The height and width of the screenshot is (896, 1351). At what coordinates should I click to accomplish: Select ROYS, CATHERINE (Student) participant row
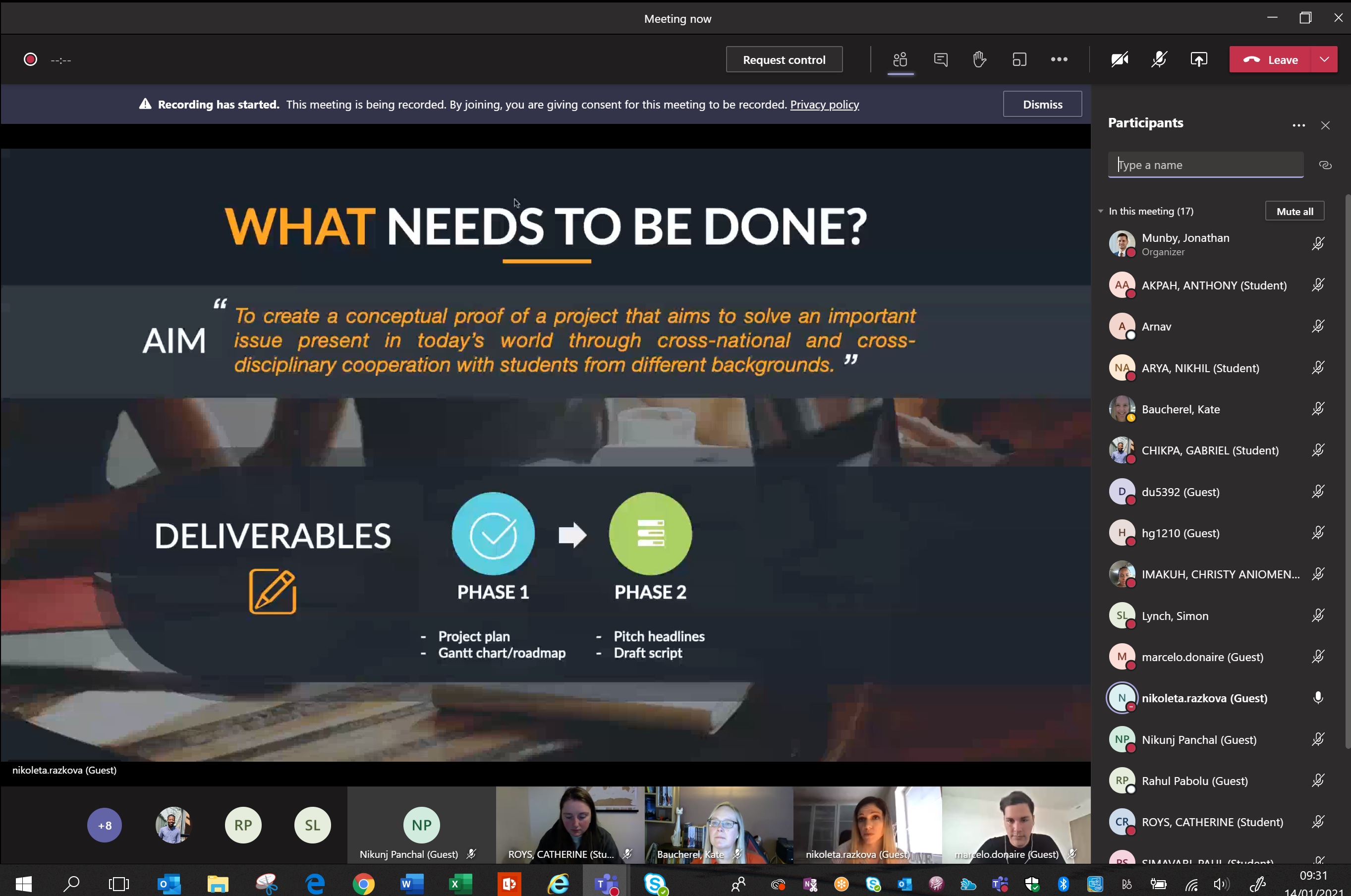pyautogui.click(x=1217, y=822)
